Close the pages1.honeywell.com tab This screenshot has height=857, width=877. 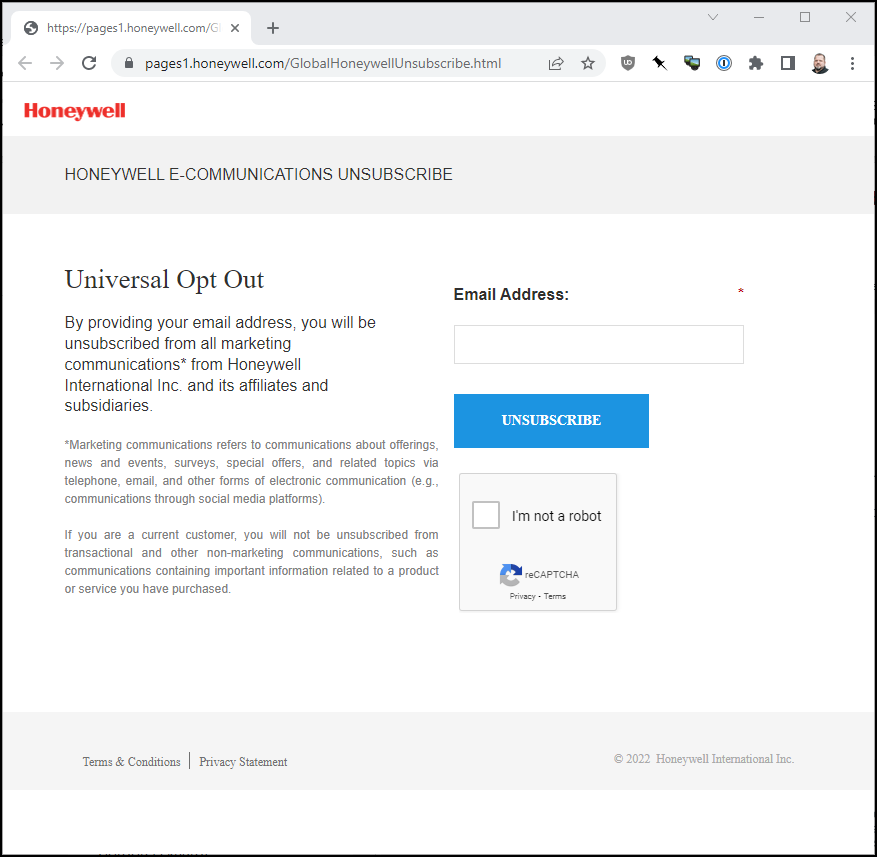point(235,28)
